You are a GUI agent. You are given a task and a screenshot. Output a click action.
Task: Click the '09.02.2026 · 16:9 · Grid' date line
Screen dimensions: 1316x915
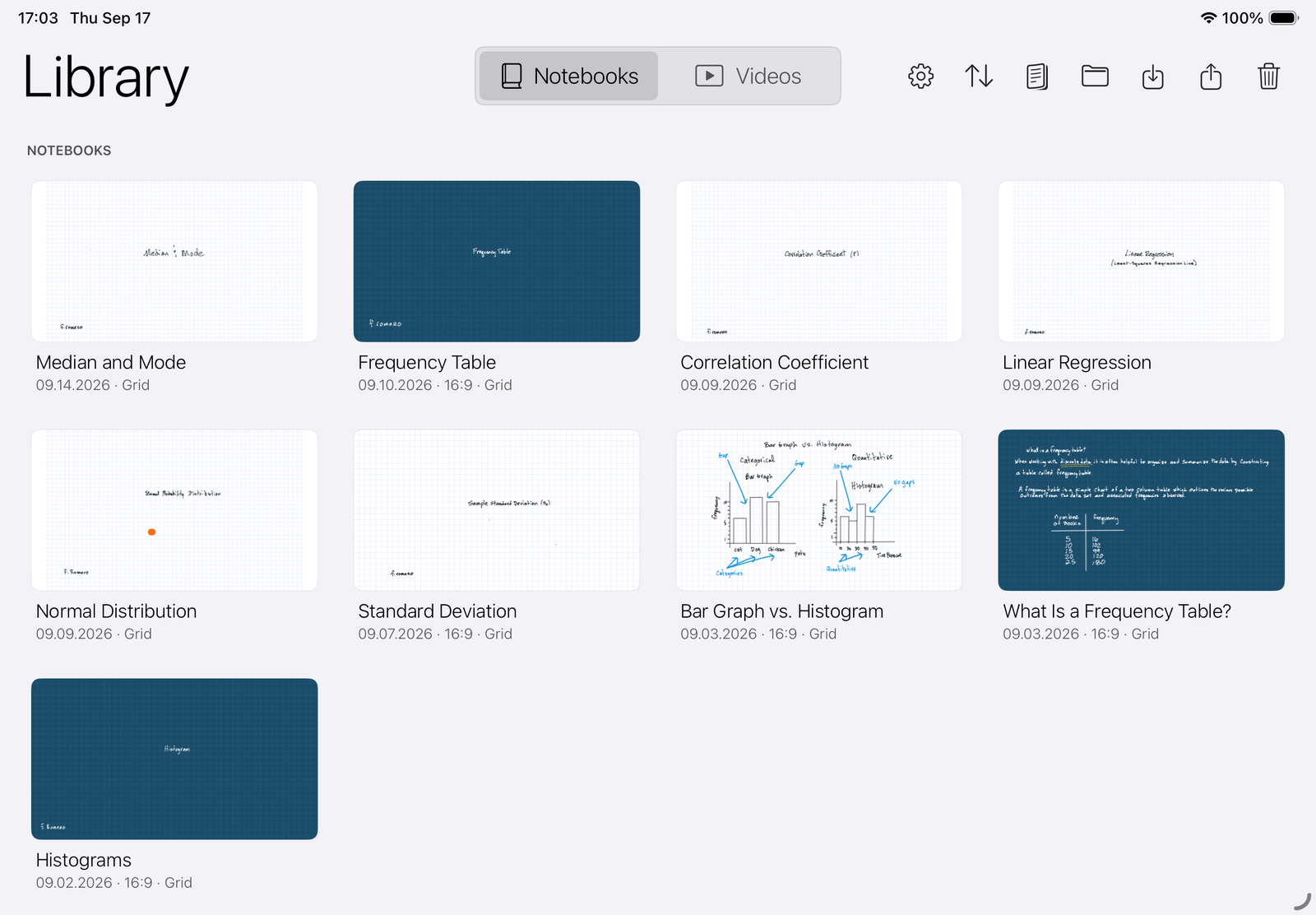(x=114, y=882)
